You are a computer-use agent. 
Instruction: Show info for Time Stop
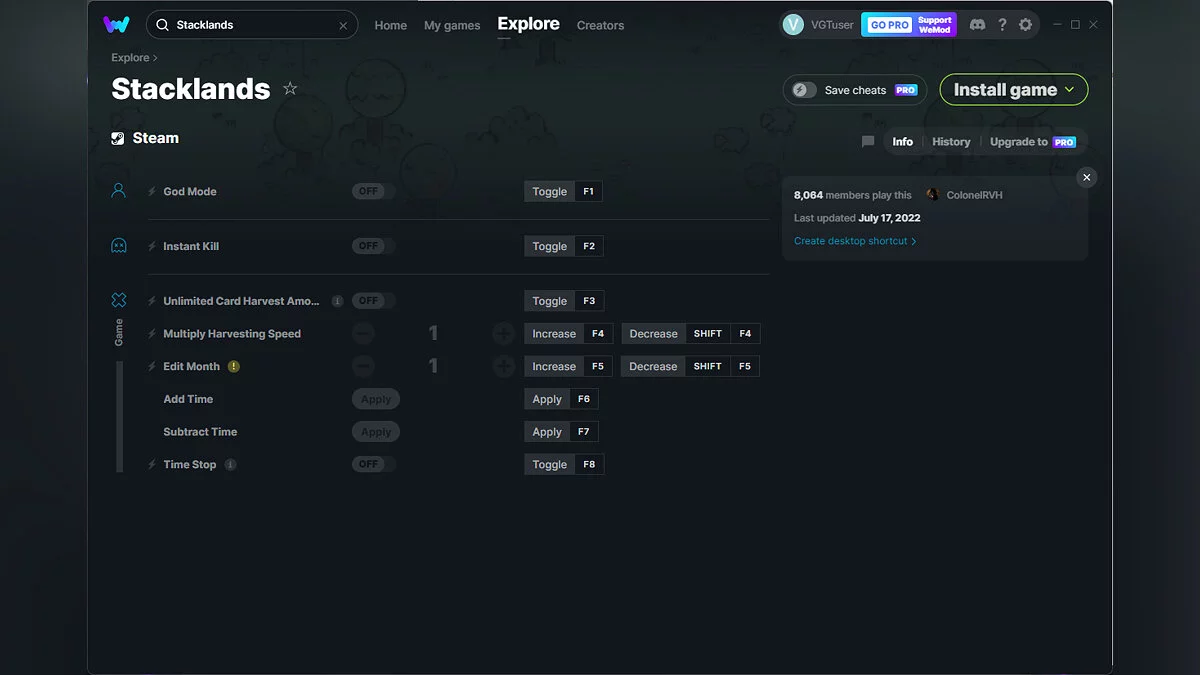click(x=230, y=464)
